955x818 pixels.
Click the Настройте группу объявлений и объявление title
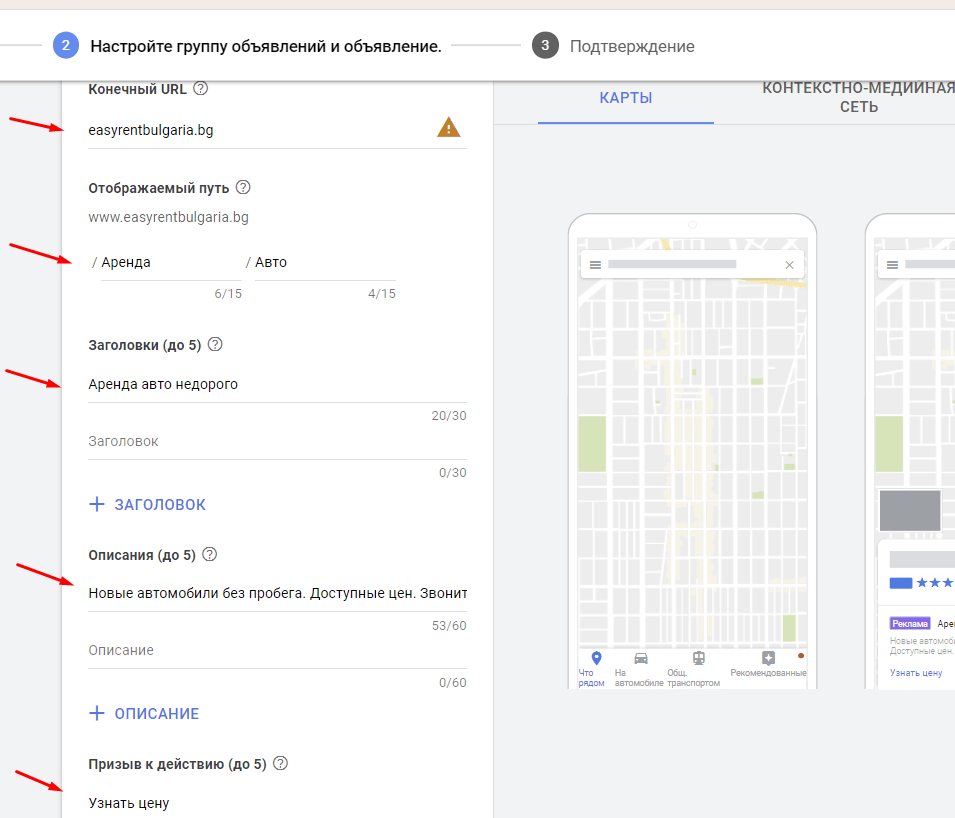click(266, 46)
